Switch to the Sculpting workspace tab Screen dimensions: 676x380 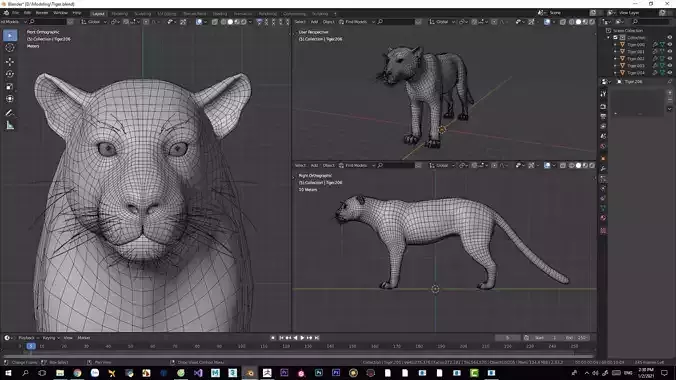tap(142, 14)
